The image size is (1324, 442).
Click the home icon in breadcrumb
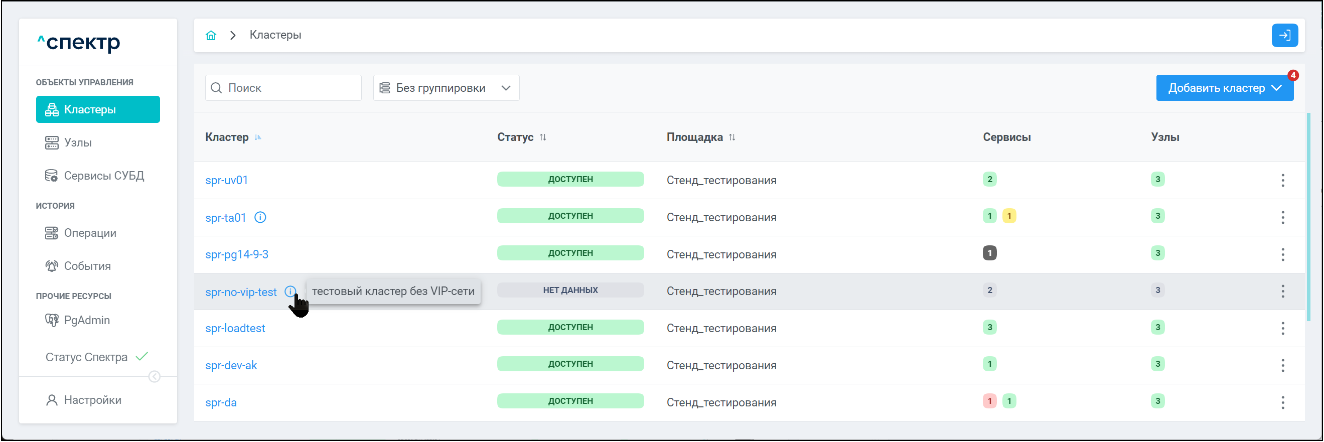click(x=211, y=36)
